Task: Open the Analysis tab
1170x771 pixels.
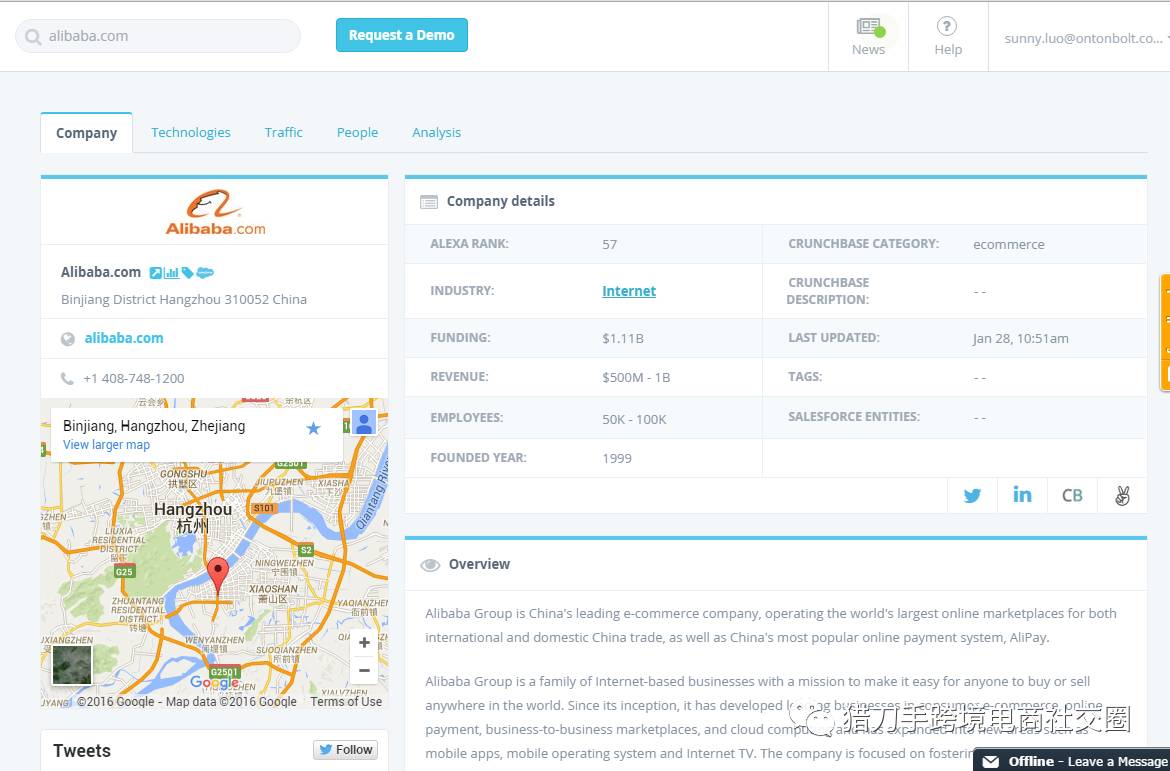Action: coord(437,132)
